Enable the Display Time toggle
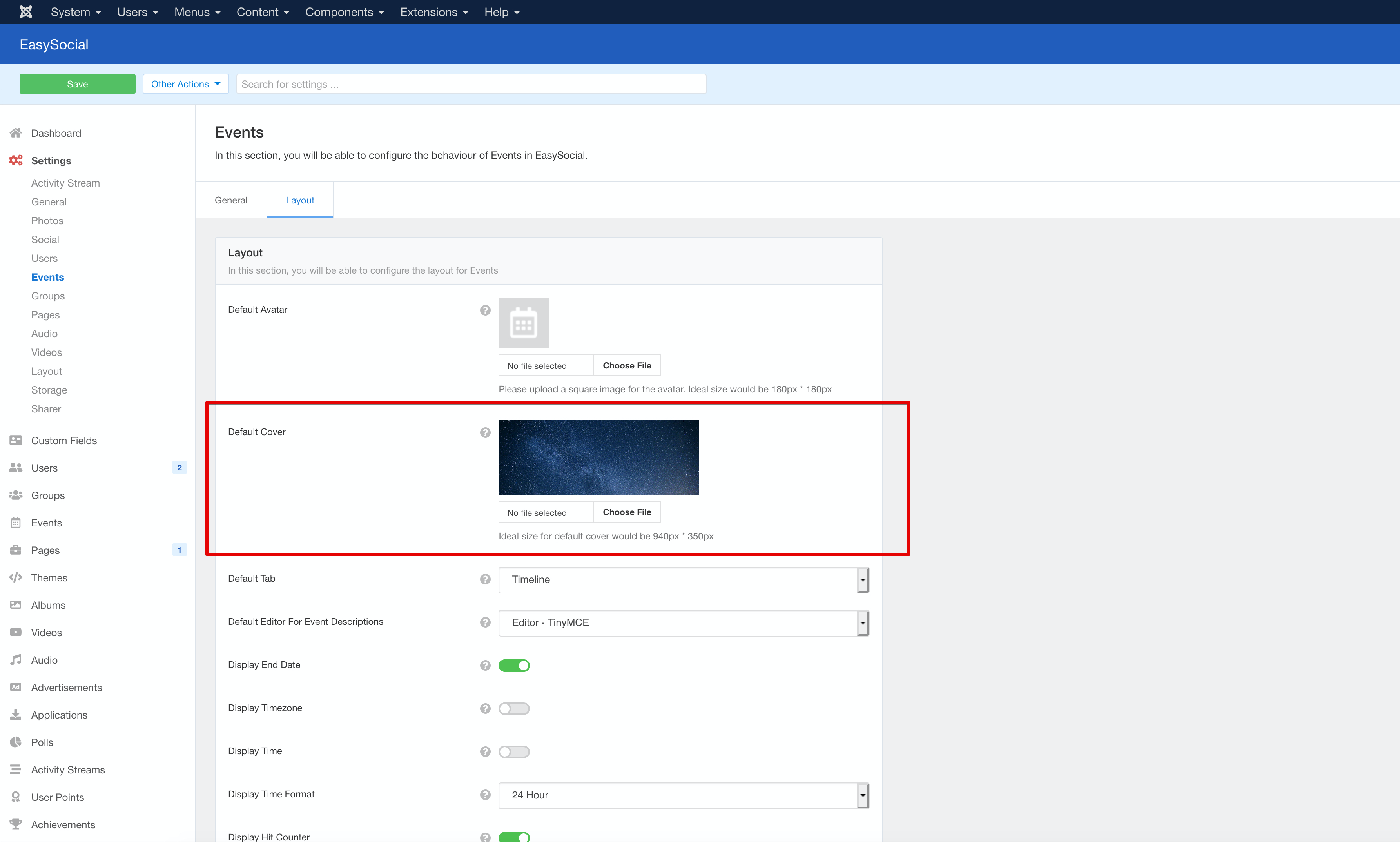Screen dimensions: 1400x842 click(514, 752)
